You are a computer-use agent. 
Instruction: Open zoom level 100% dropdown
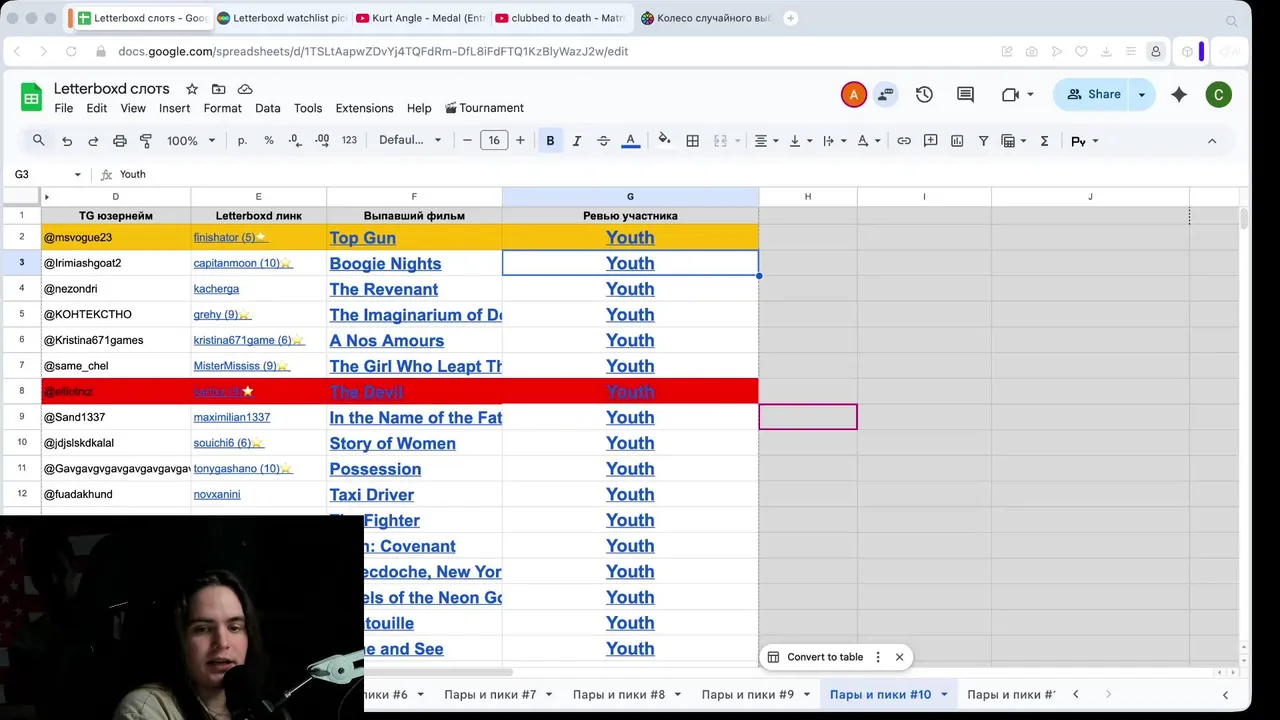coord(191,141)
